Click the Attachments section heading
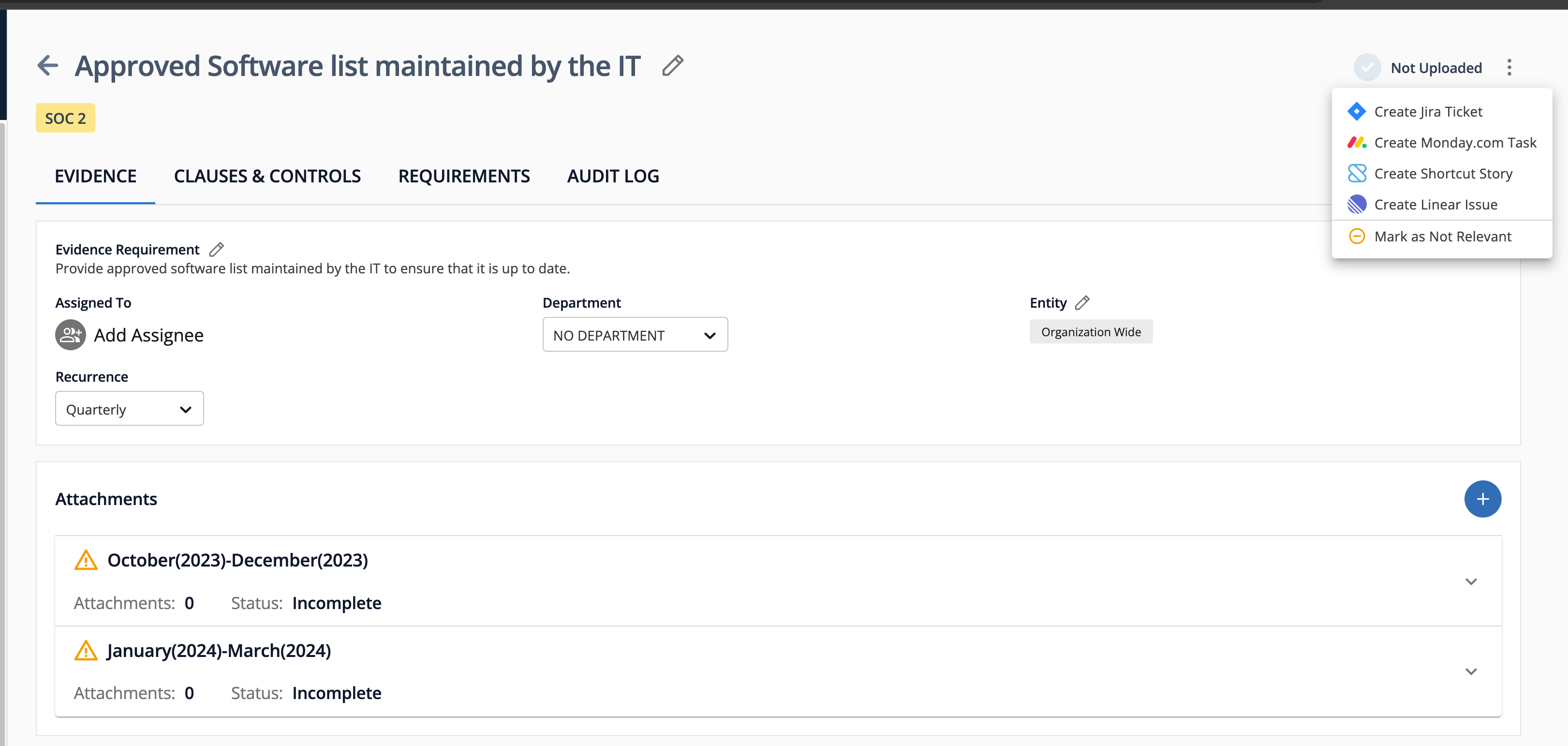The image size is (1568, 746). 106,499
